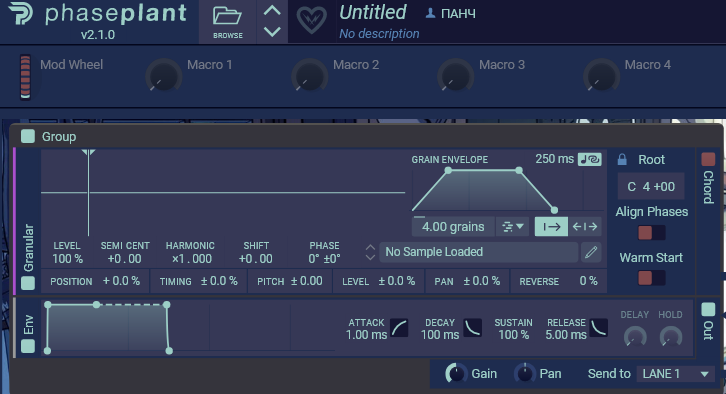The image size is (726, 394).
Task: Select previous sample with up chevron
Action: tap(370, 247)
